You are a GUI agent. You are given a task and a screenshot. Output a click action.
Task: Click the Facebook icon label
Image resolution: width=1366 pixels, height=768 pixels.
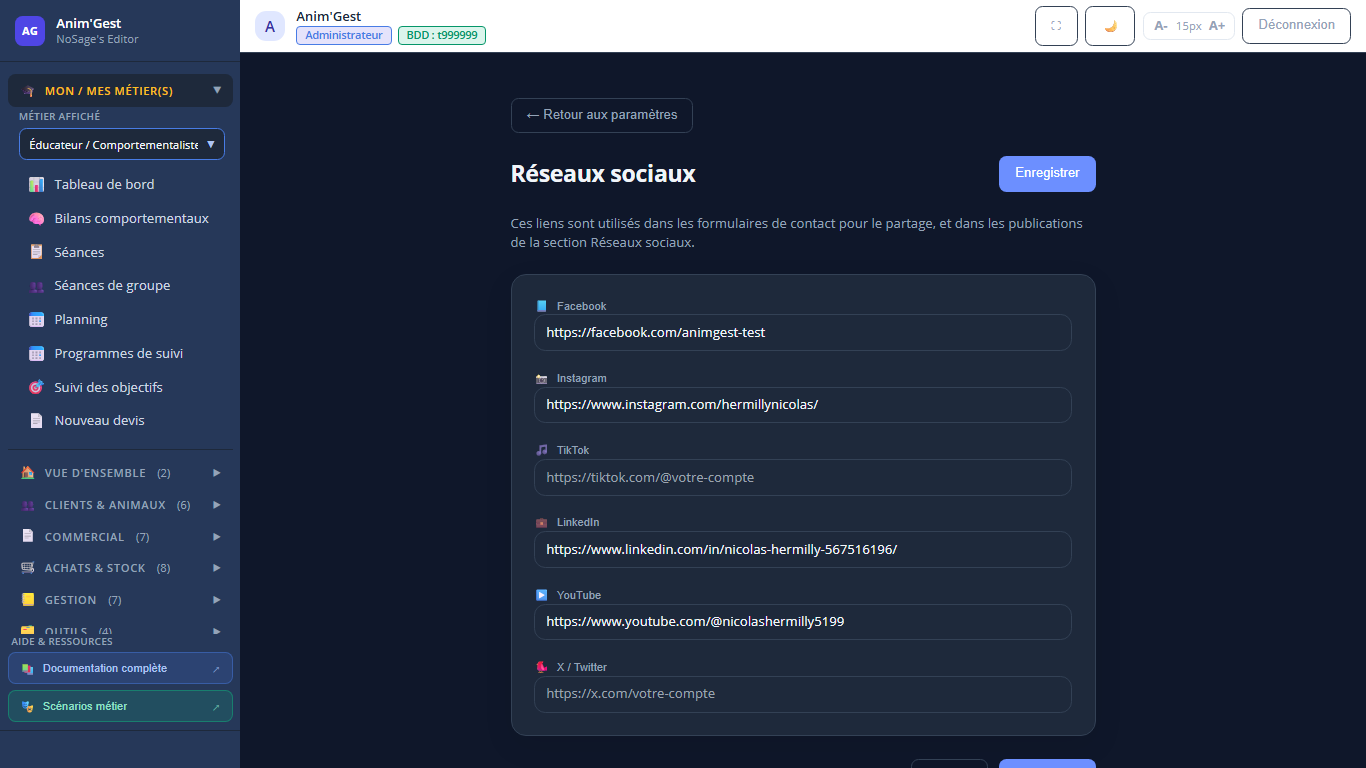[x=542, y=306]
